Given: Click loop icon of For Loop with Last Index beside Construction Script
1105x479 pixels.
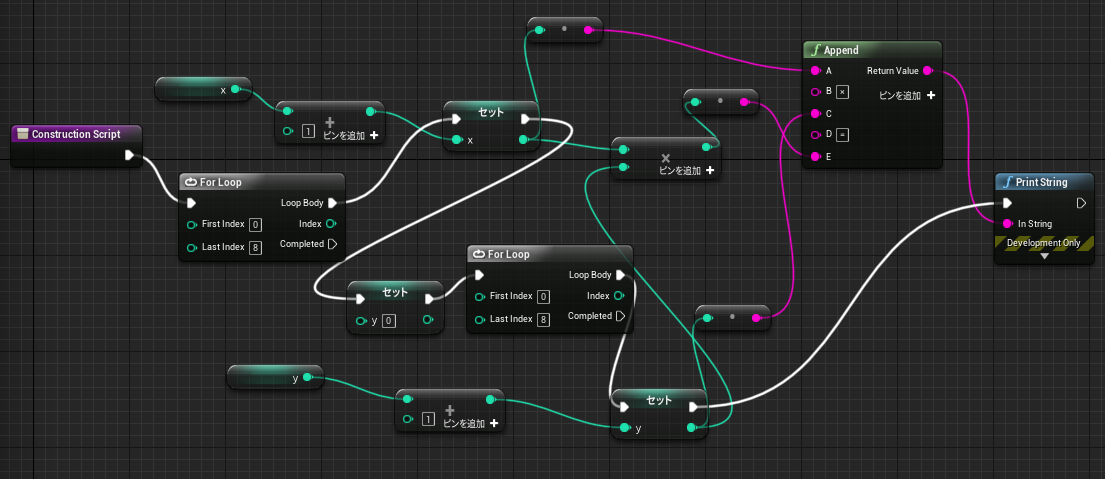Looking at the screenshot, I should tap(190, 182).
